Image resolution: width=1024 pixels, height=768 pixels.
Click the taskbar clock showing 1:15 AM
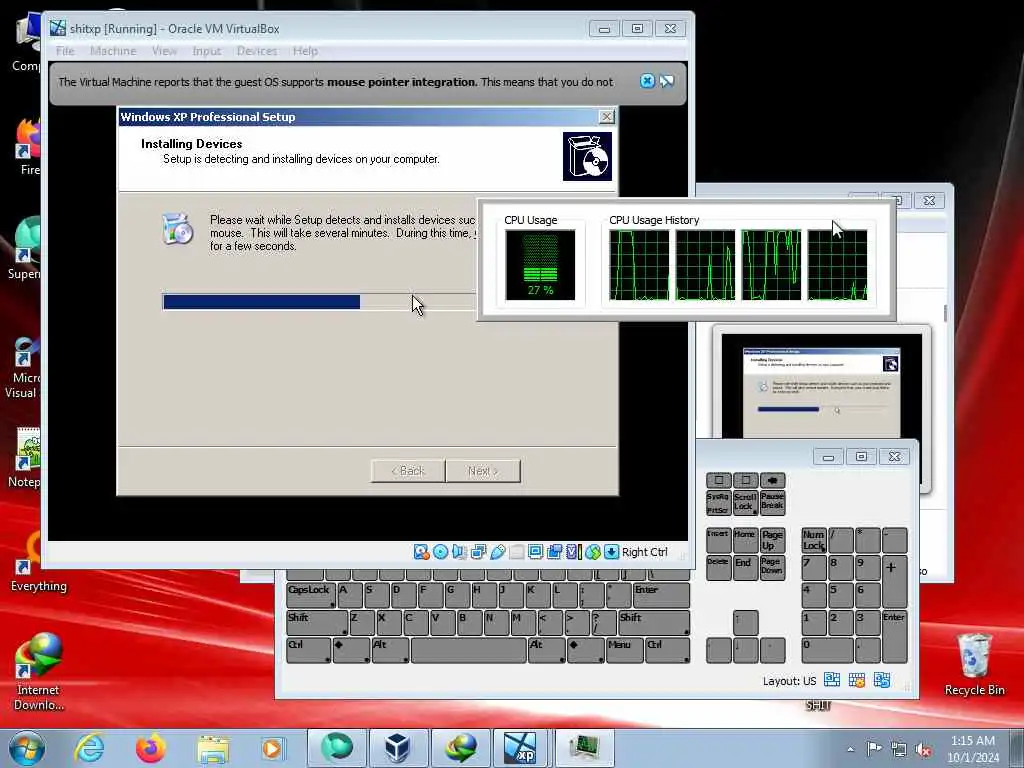tap(973, 748)
